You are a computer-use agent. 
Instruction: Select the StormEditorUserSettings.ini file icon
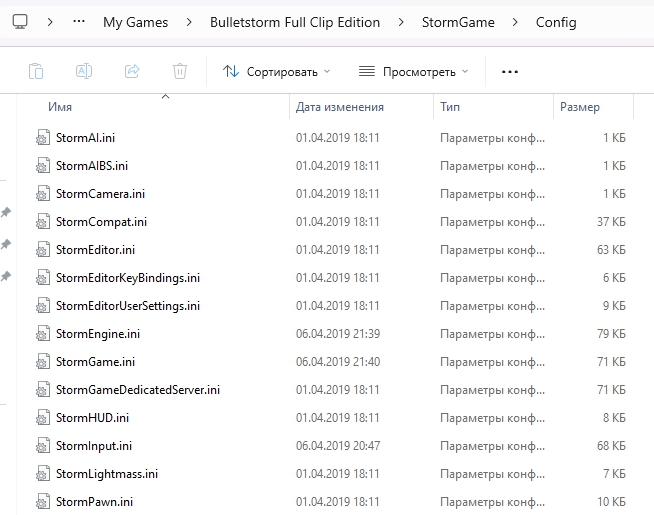pos(43,305)
